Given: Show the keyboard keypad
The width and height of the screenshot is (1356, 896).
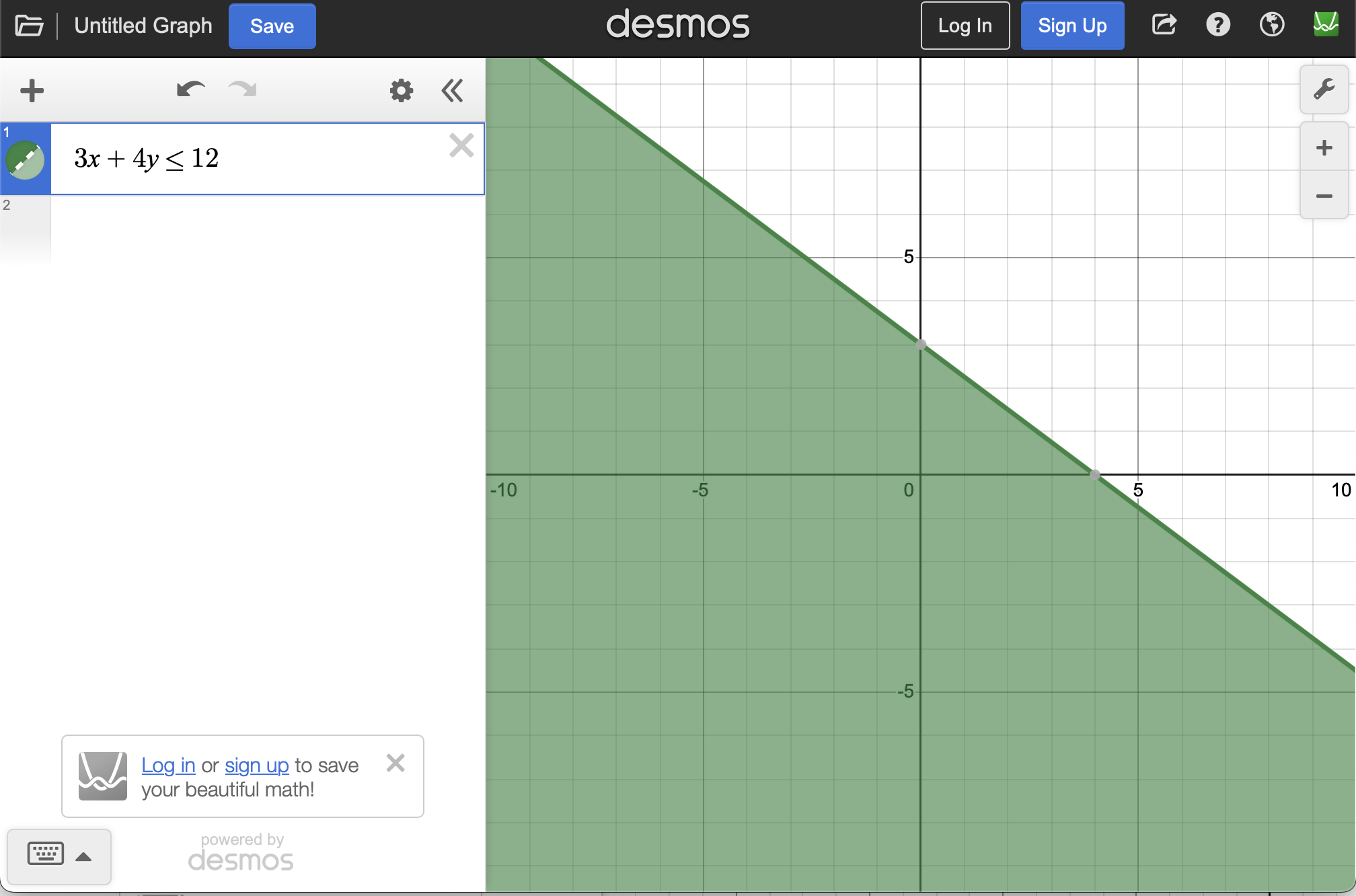Looking at the screenshot, I should (x=46, y=854).
